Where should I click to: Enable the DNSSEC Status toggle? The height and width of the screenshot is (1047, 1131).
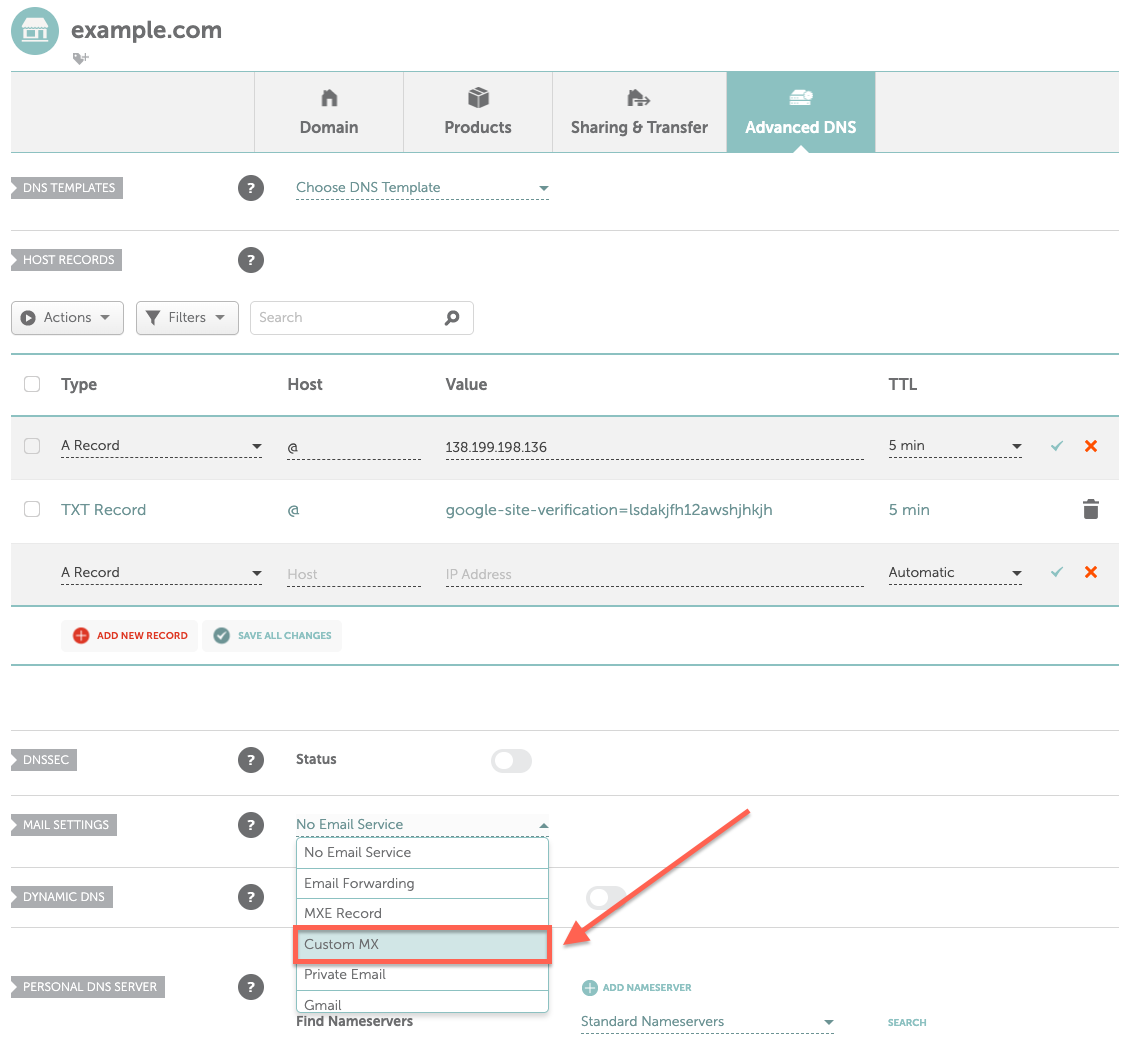coord(511,761)
